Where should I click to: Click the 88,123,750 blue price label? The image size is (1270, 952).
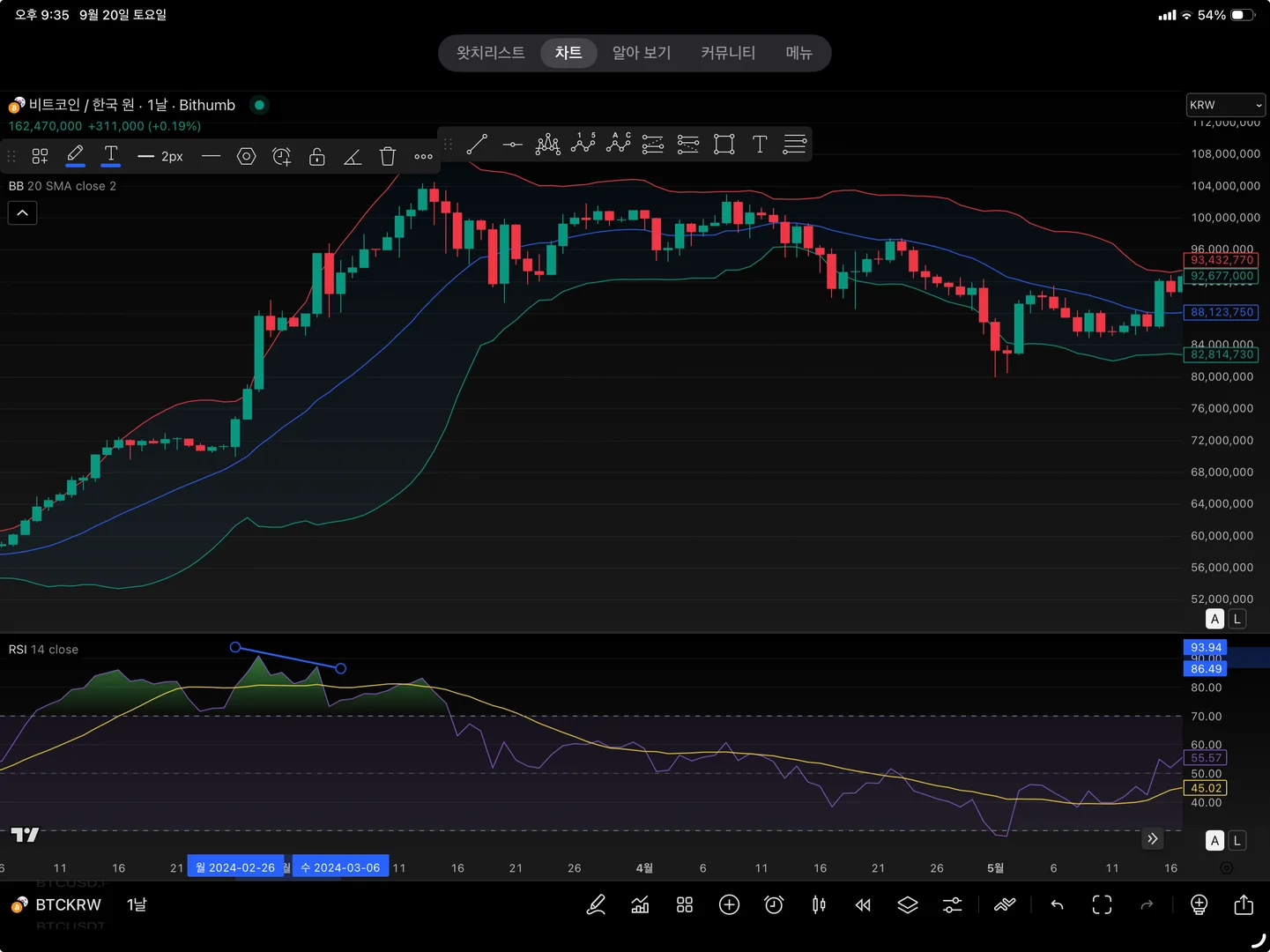(1222, 312)
